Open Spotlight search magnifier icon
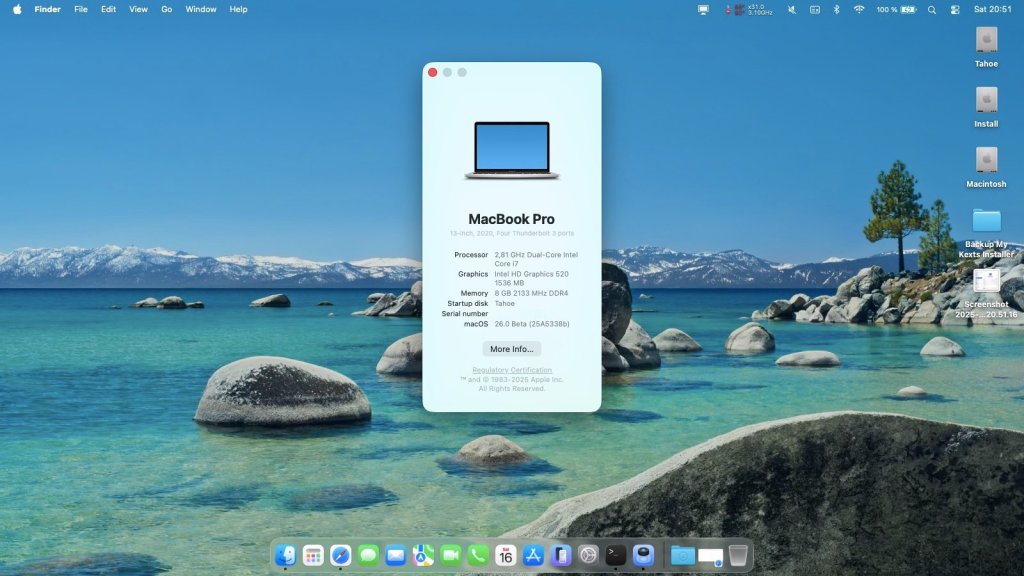Screen dimensions: 1024x576 coord(931,9)
